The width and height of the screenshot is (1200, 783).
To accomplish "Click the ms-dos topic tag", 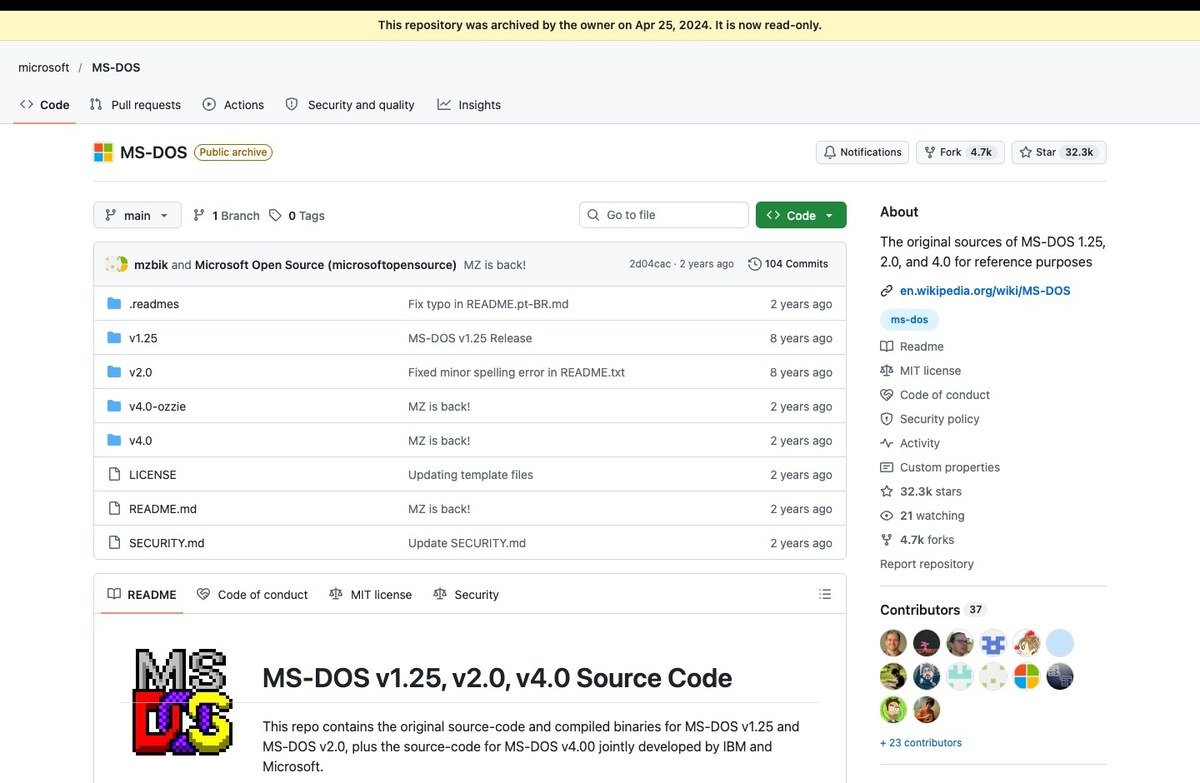I will [909, 320].
